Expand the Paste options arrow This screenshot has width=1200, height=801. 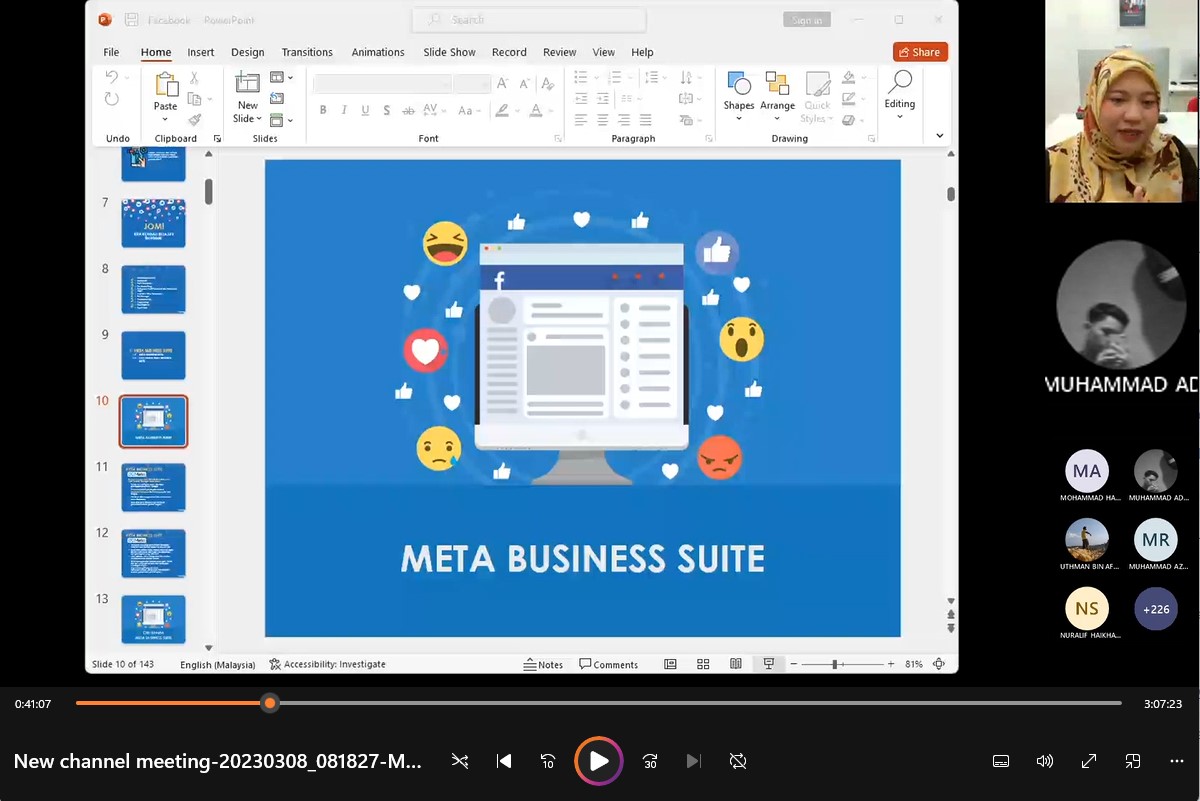166,118
